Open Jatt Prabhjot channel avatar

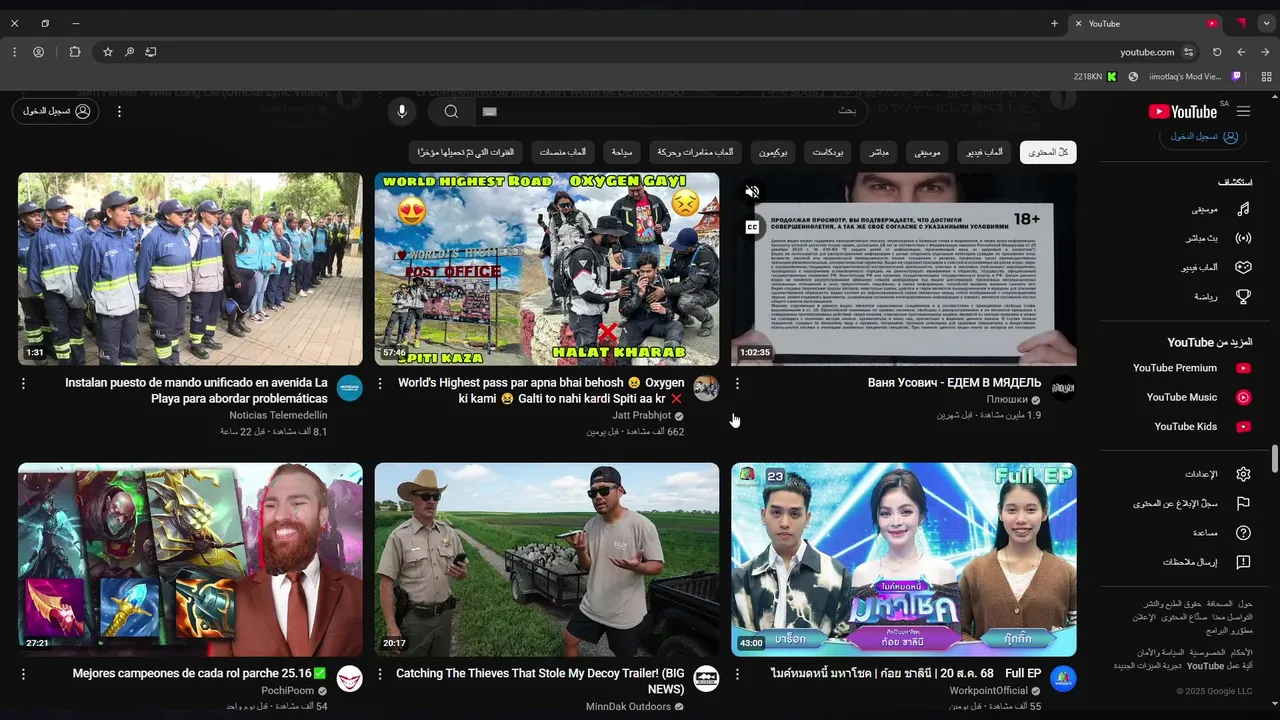click(x=706, y=388)
